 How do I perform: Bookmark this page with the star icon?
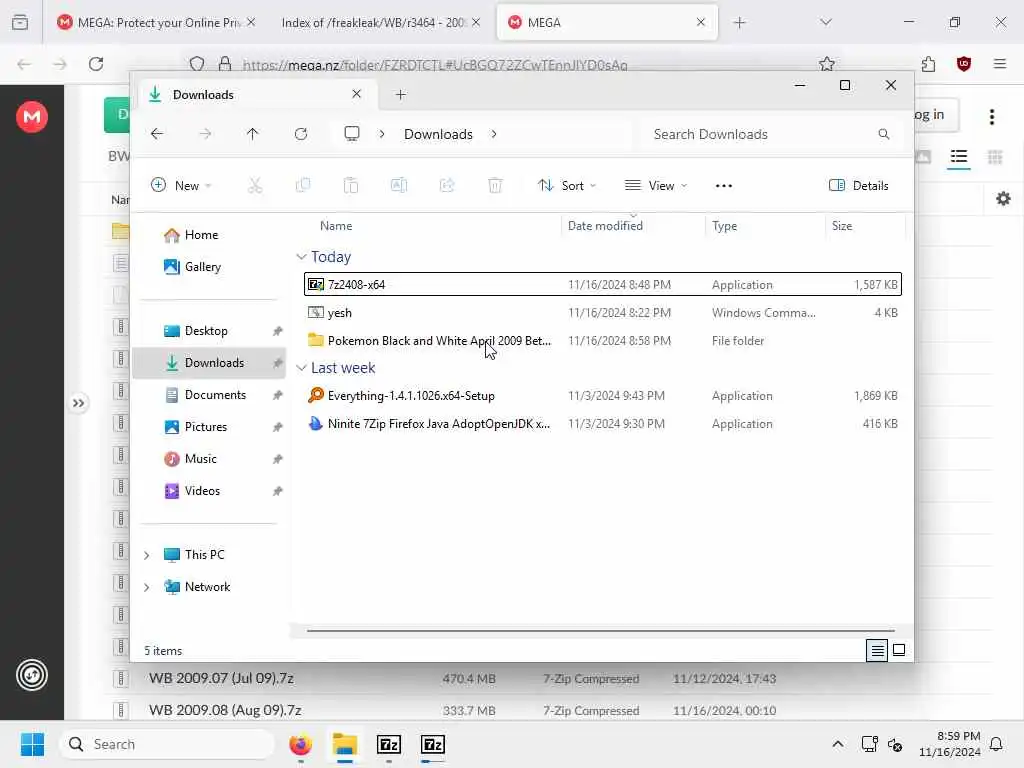click(x=827, y=64)
